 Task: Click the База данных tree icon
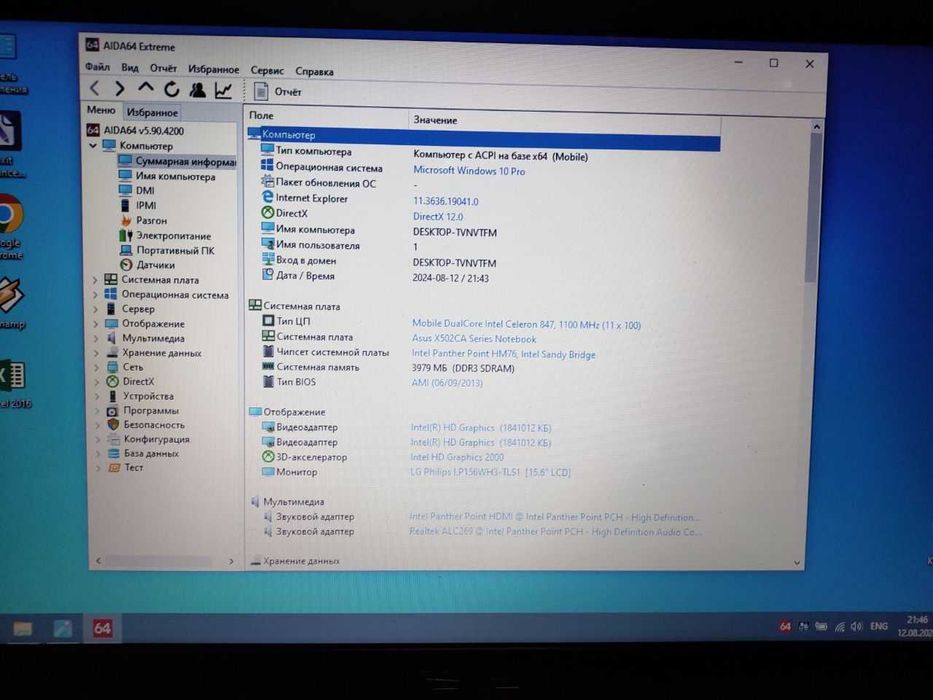coord(114,454)
